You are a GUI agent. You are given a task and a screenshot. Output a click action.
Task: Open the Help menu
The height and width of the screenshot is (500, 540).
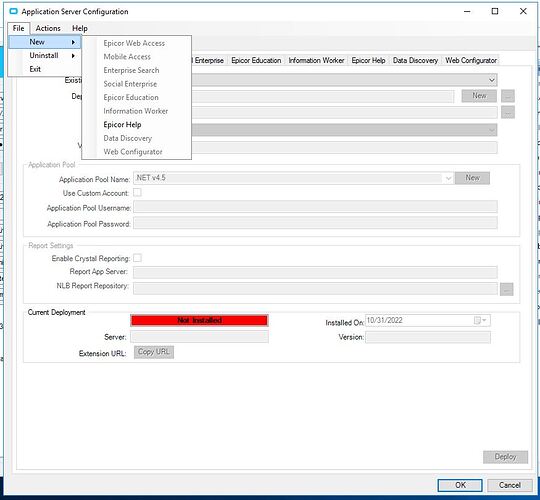pyautogui.click(x=80, y=28)
